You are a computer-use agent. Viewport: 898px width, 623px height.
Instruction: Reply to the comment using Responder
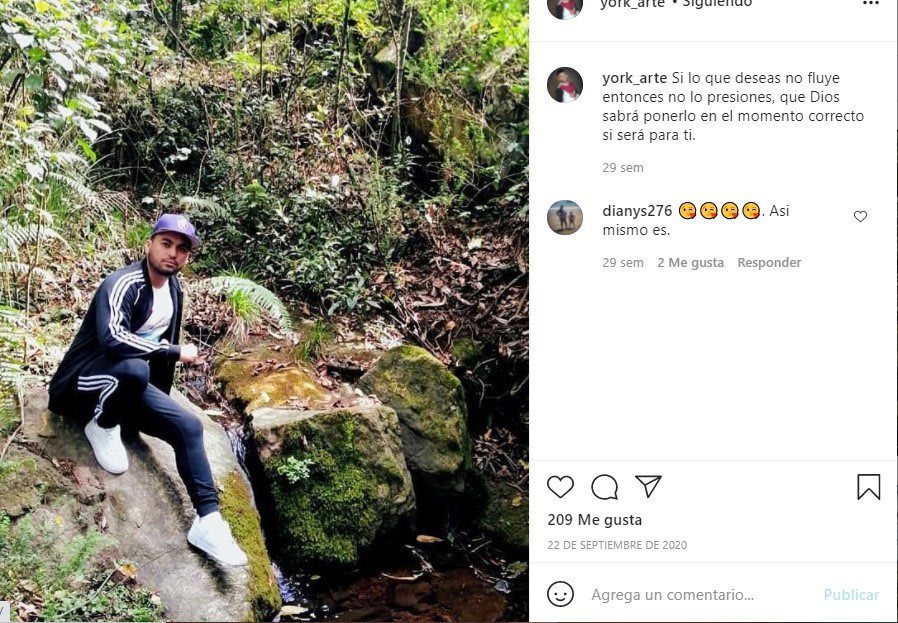tap(769, 263)
